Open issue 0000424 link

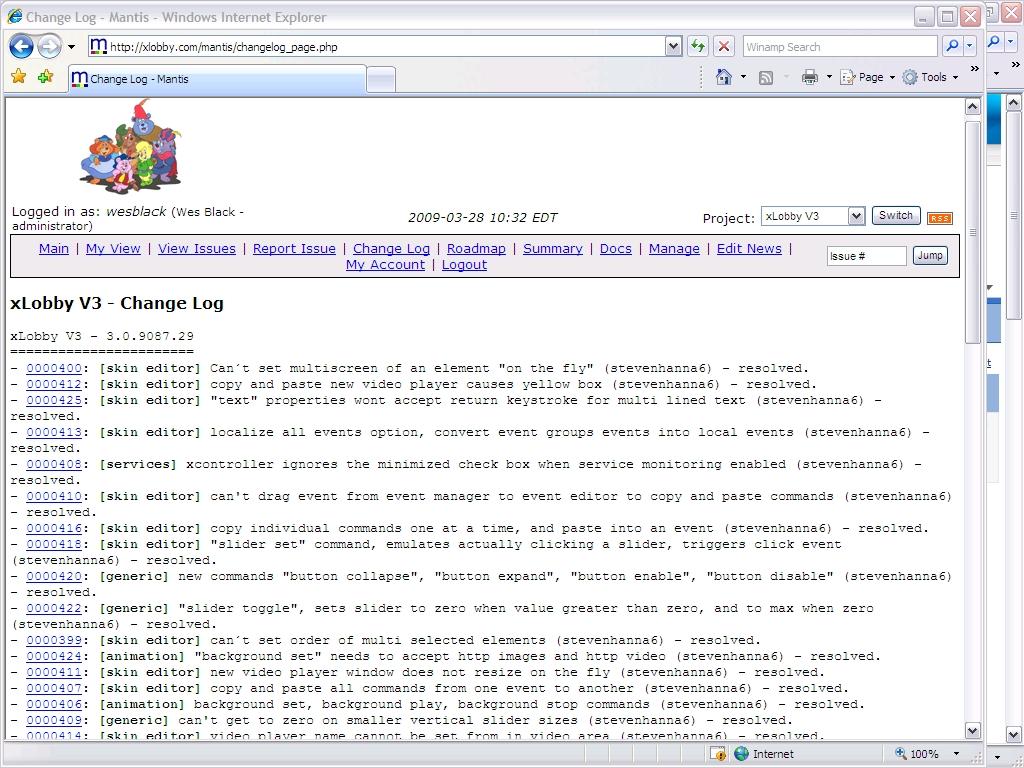click(54, 656)
